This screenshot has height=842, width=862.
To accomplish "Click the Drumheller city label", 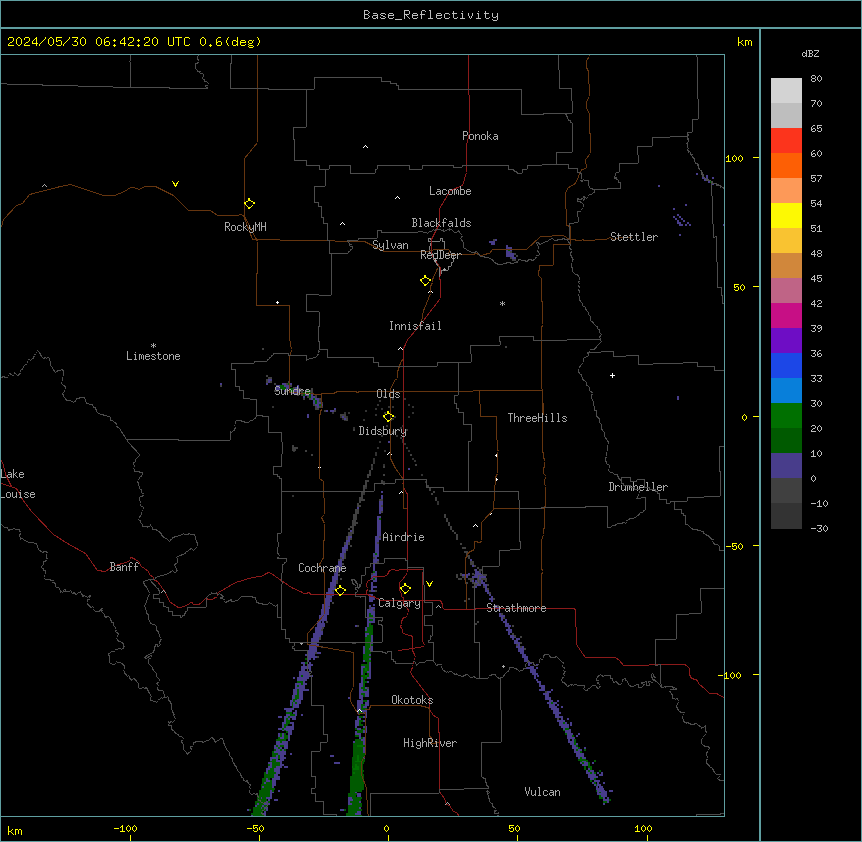I will [638, 487].
